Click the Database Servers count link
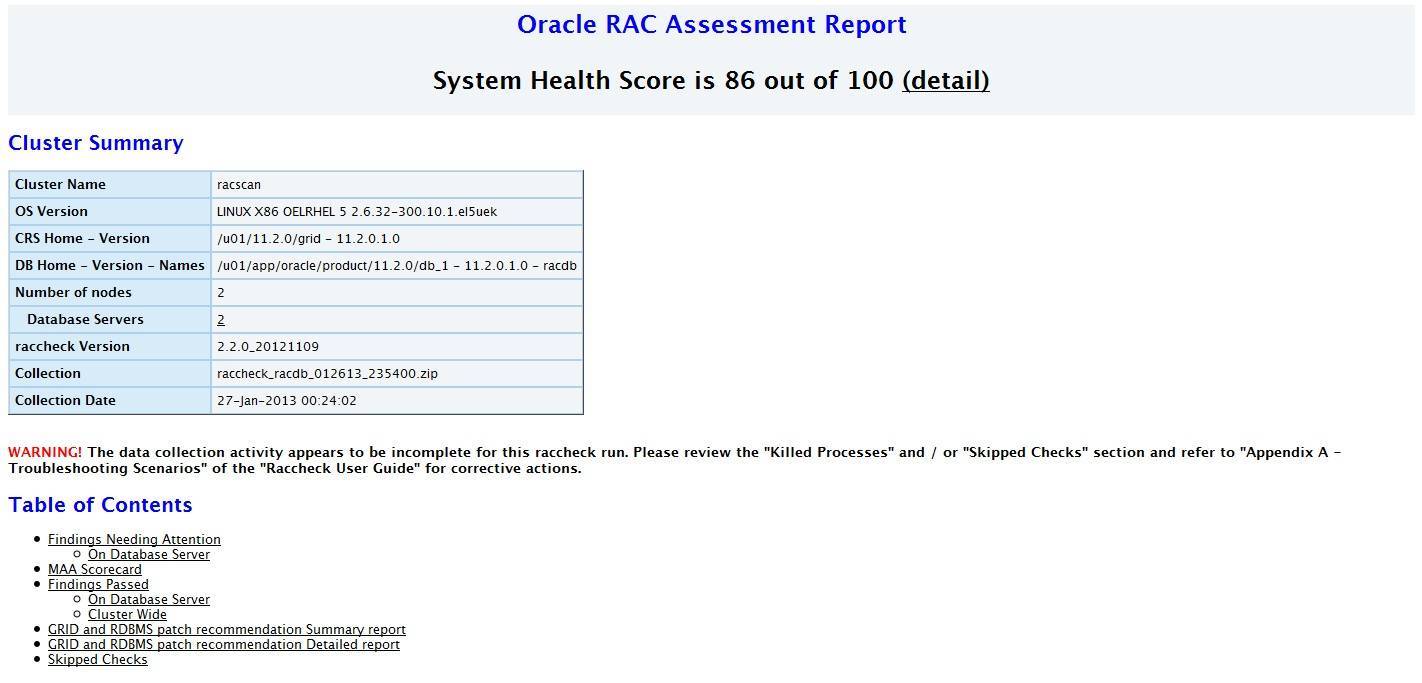The width and height of the screenshot is (1422, 683). click(x=220, y=319)
